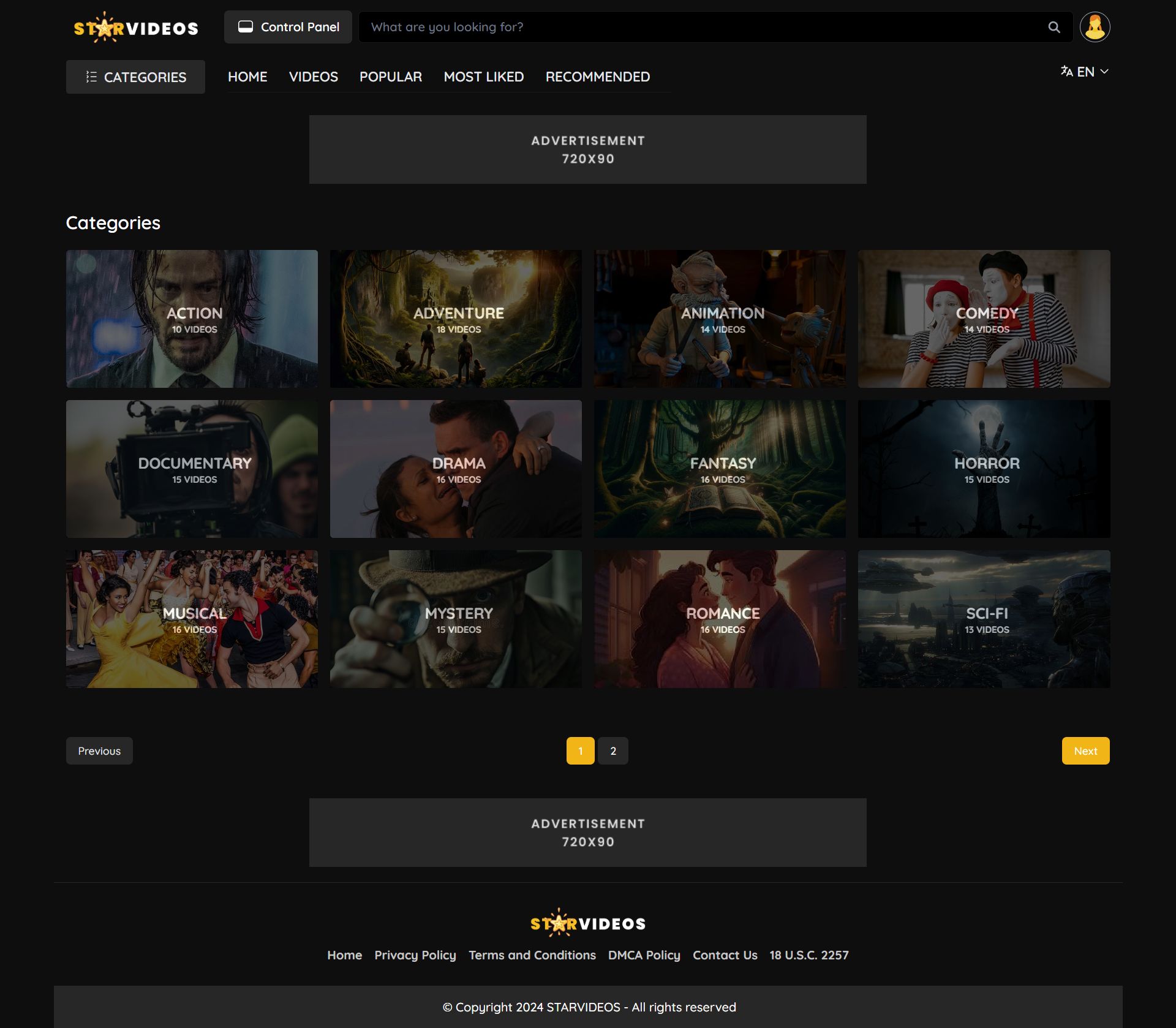
Task: Open the Contact Us footer link
Action: (x=725, y=955)
